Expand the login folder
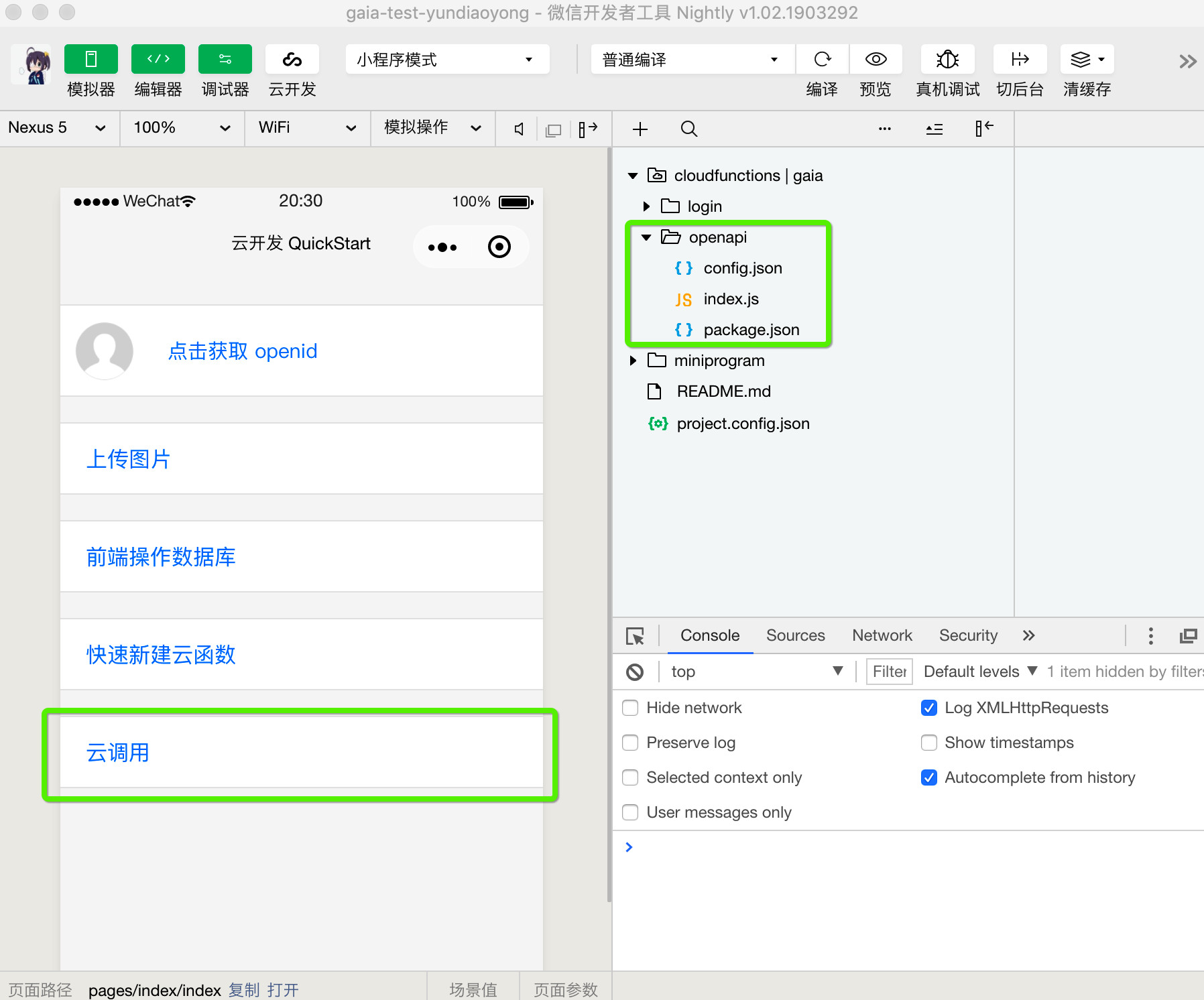The image size is (1204, 1000). pyautogui.click(x=646, y=206)
